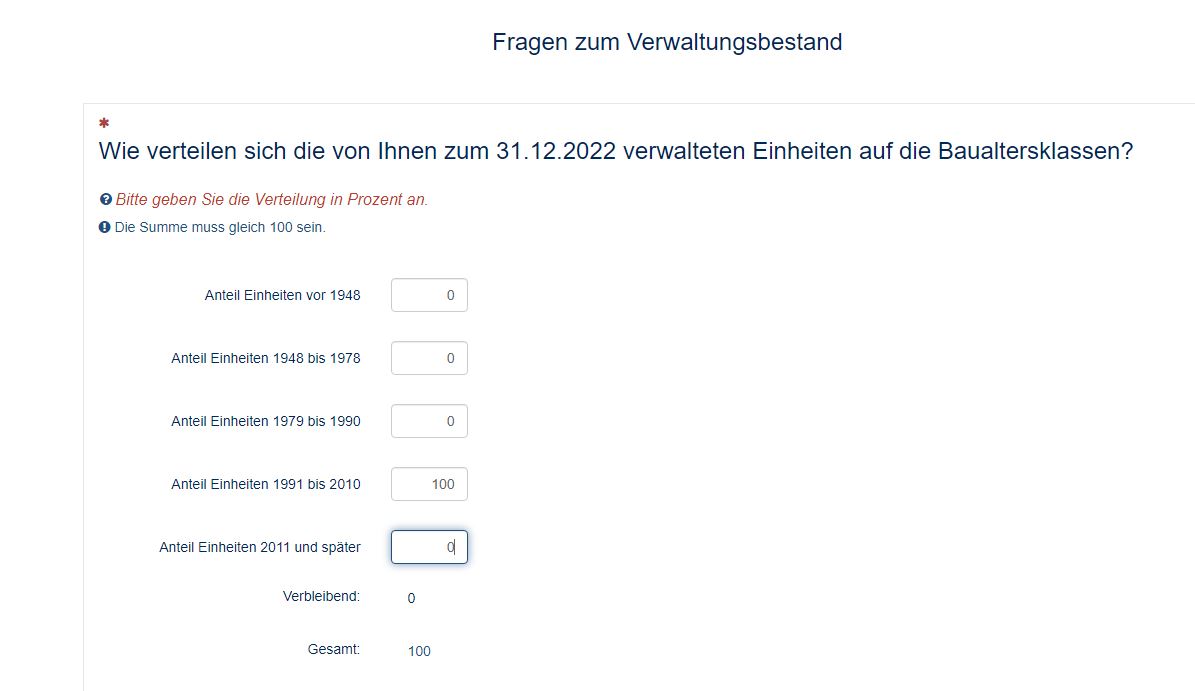The height and width of the screenshot is (691, 1195).
Task: Click the 'Anteil Einheiten 2011 und später' label
Action: click(x=260, y=547)
